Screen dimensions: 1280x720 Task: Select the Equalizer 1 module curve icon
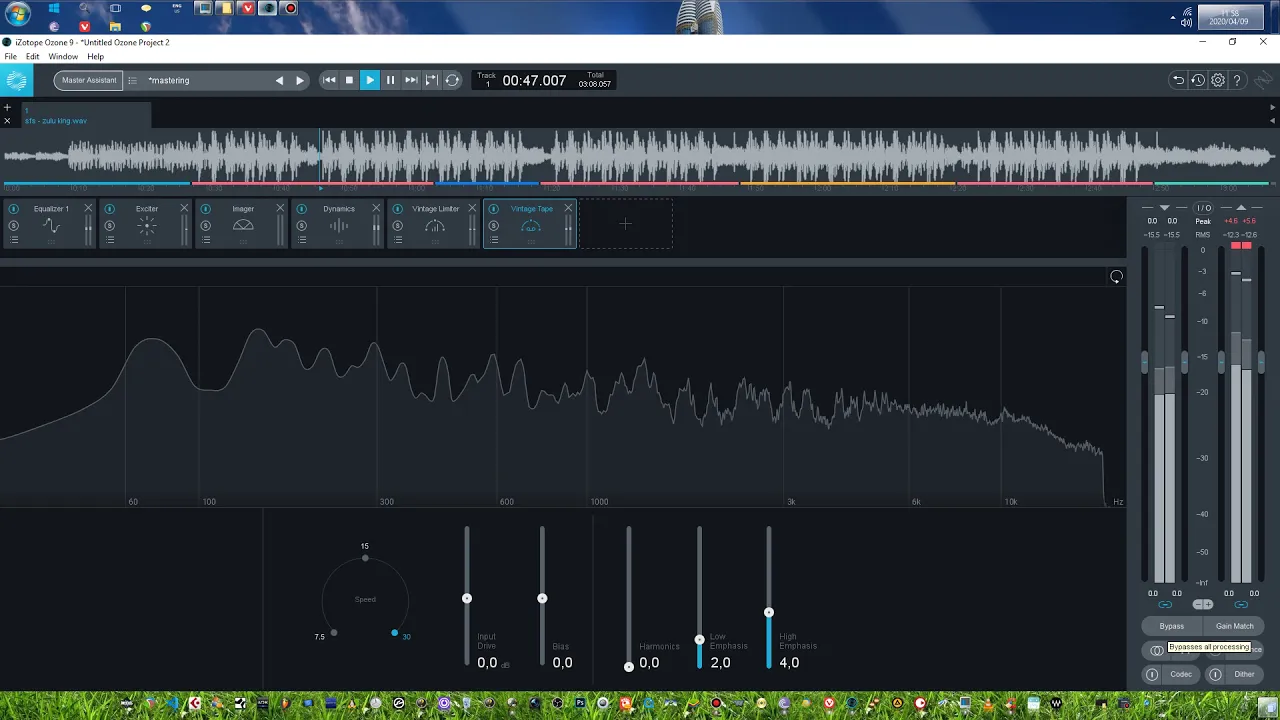click(51, 227)
